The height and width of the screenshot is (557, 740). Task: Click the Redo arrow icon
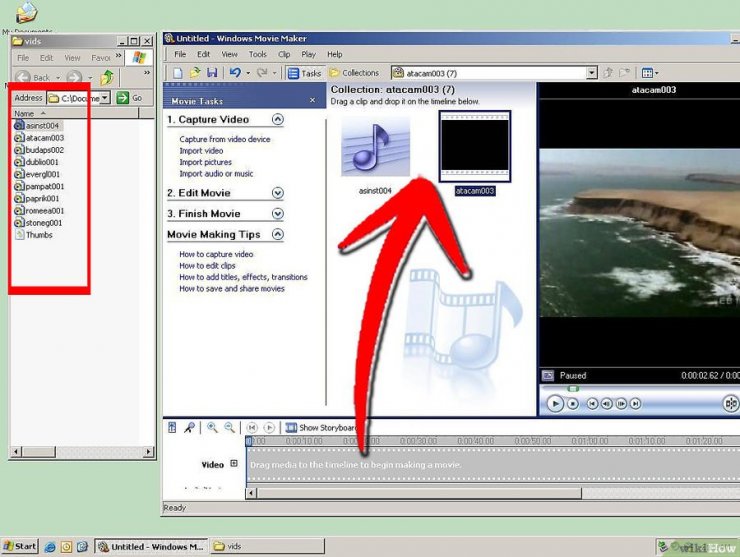[x=262, y=73]
